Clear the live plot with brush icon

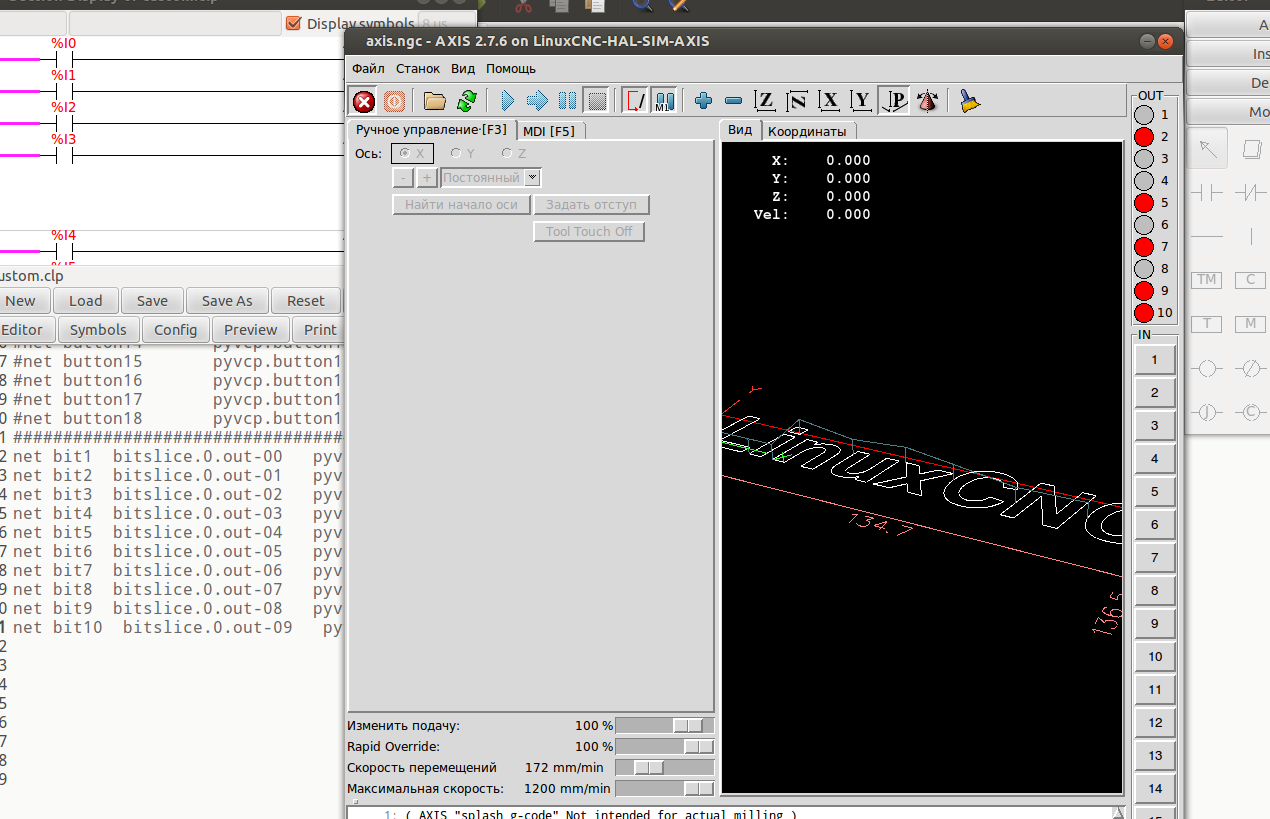969,101
